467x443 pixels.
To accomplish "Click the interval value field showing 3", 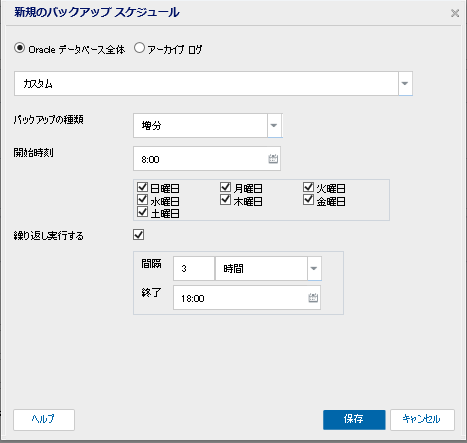I will click(x=194, y=268).
